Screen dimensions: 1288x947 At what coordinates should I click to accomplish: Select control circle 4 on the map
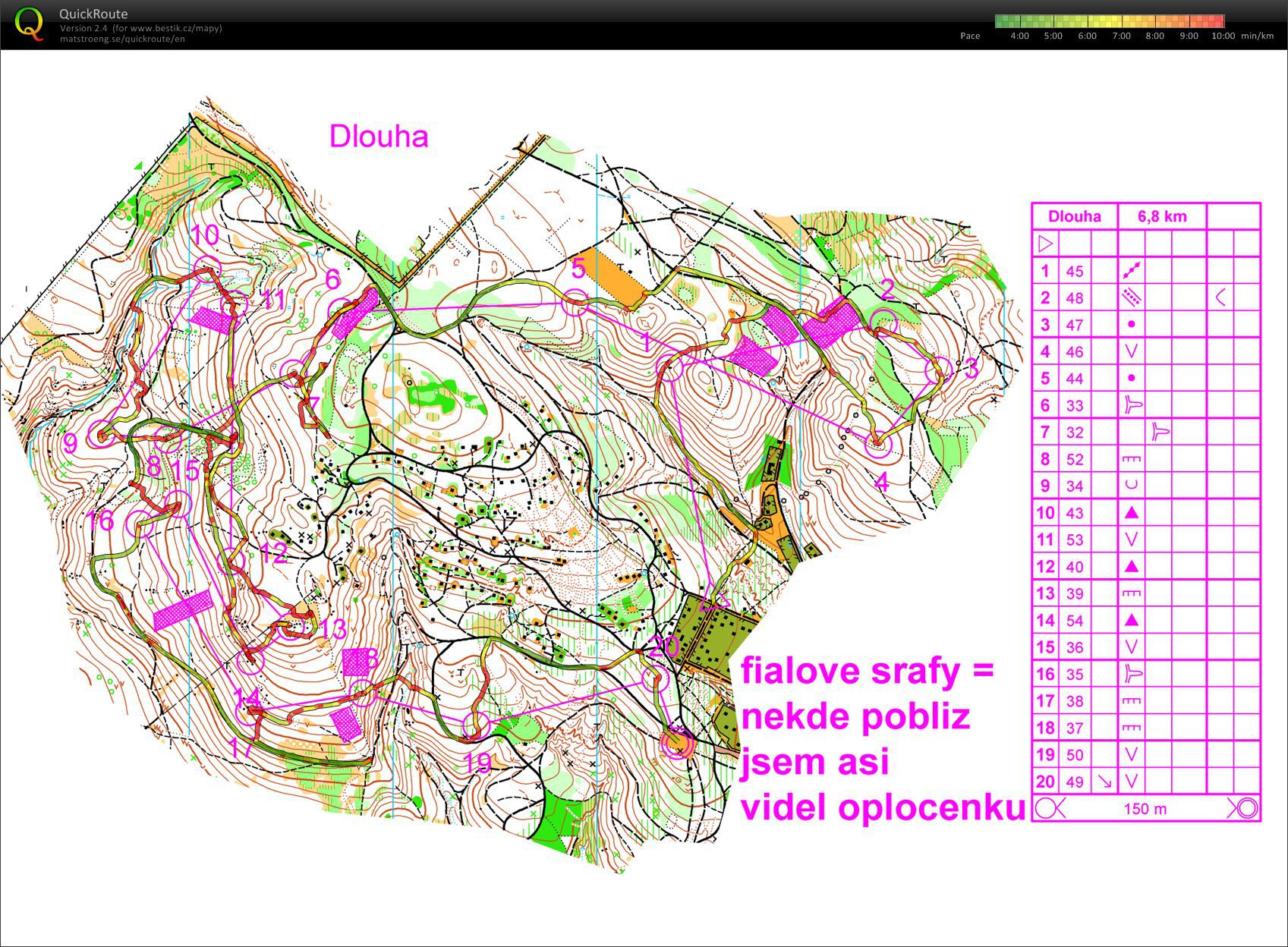pos(879,444)
